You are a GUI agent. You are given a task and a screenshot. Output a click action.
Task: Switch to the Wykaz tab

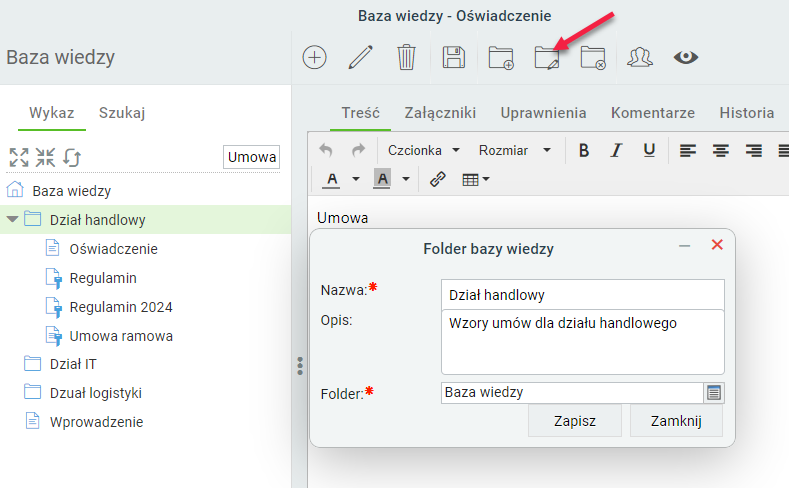point(52,113)
